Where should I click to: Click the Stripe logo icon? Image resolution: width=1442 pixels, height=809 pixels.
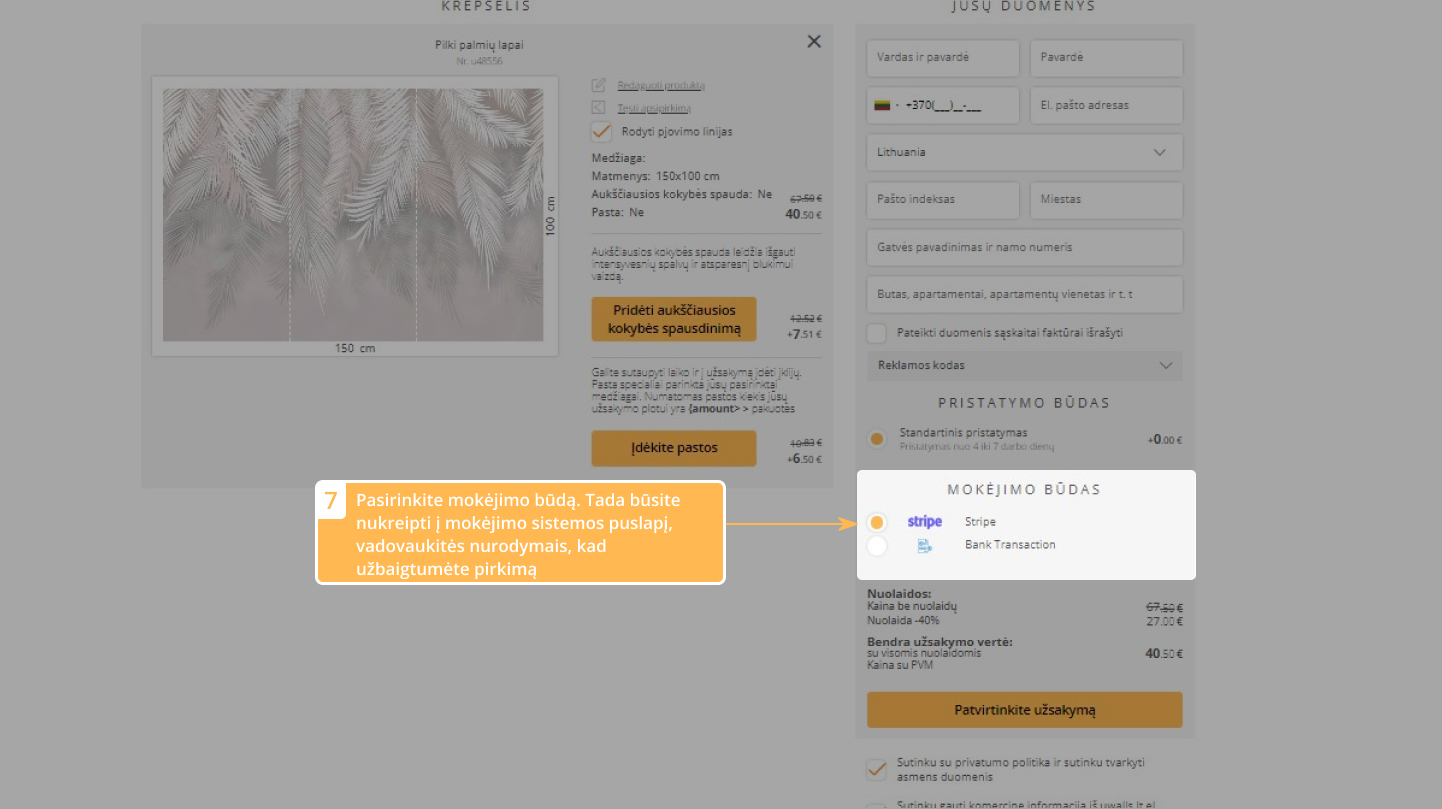click(924, 522)
